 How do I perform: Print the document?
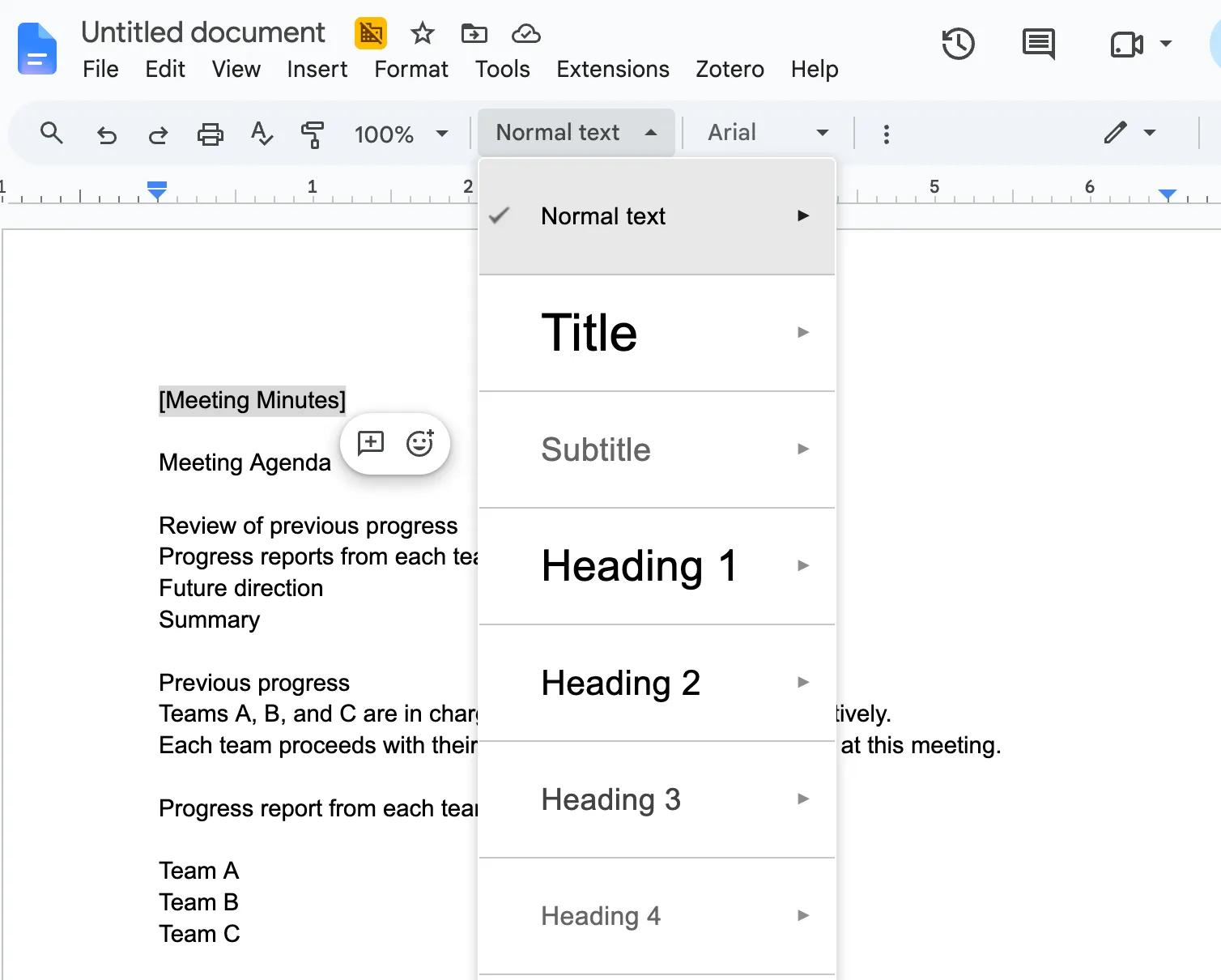(211, 134)
